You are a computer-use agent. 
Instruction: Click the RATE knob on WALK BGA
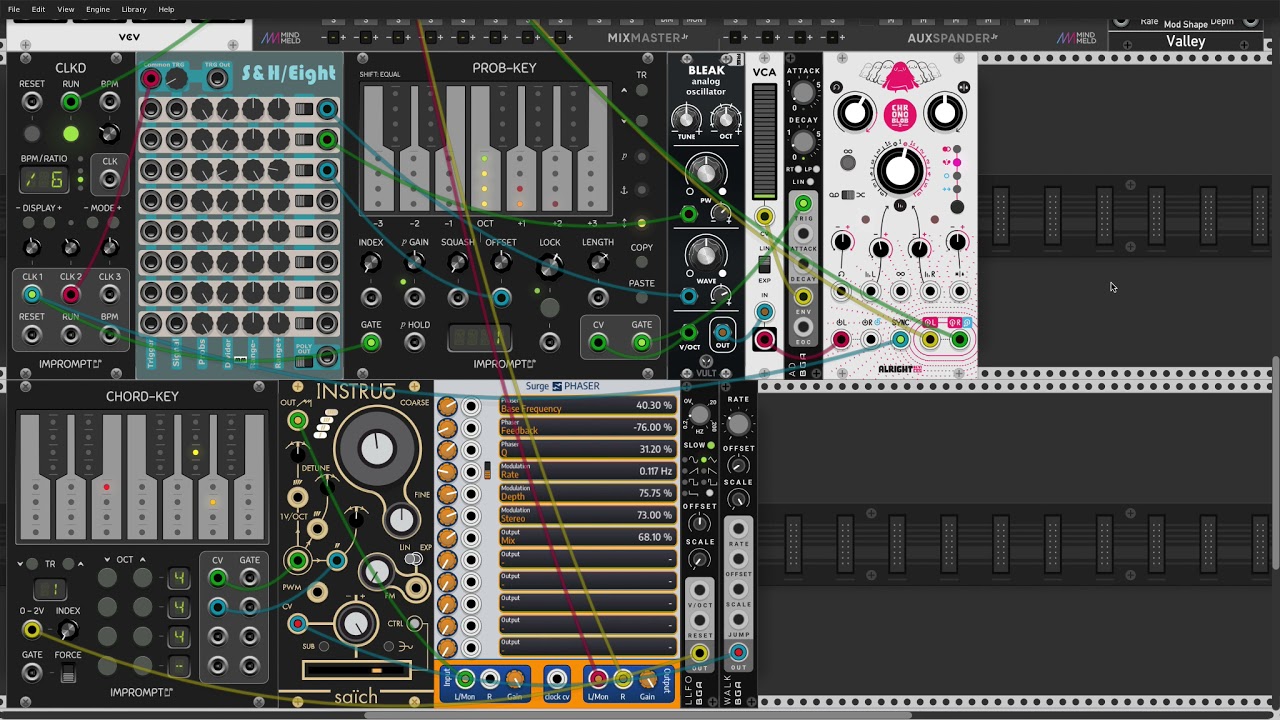[738, 424]
